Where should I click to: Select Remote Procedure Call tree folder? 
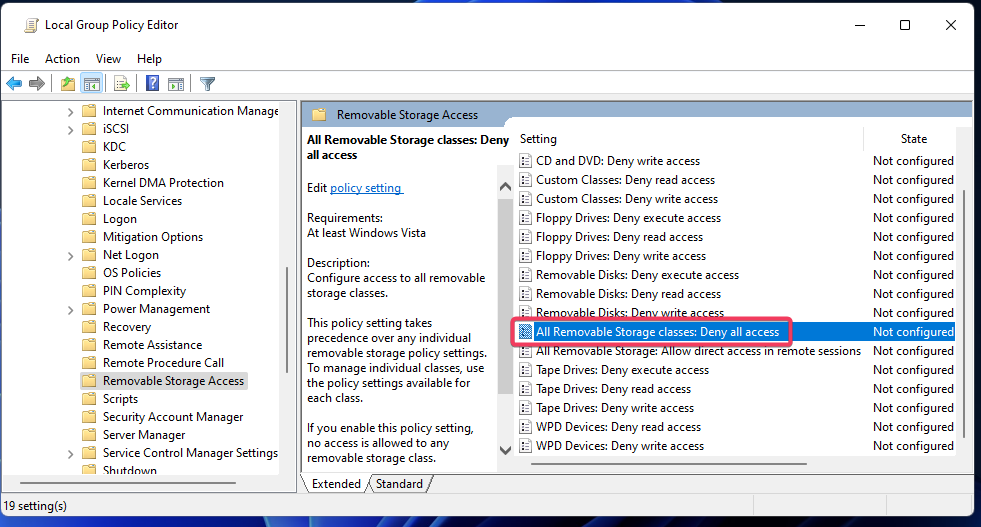163,363
